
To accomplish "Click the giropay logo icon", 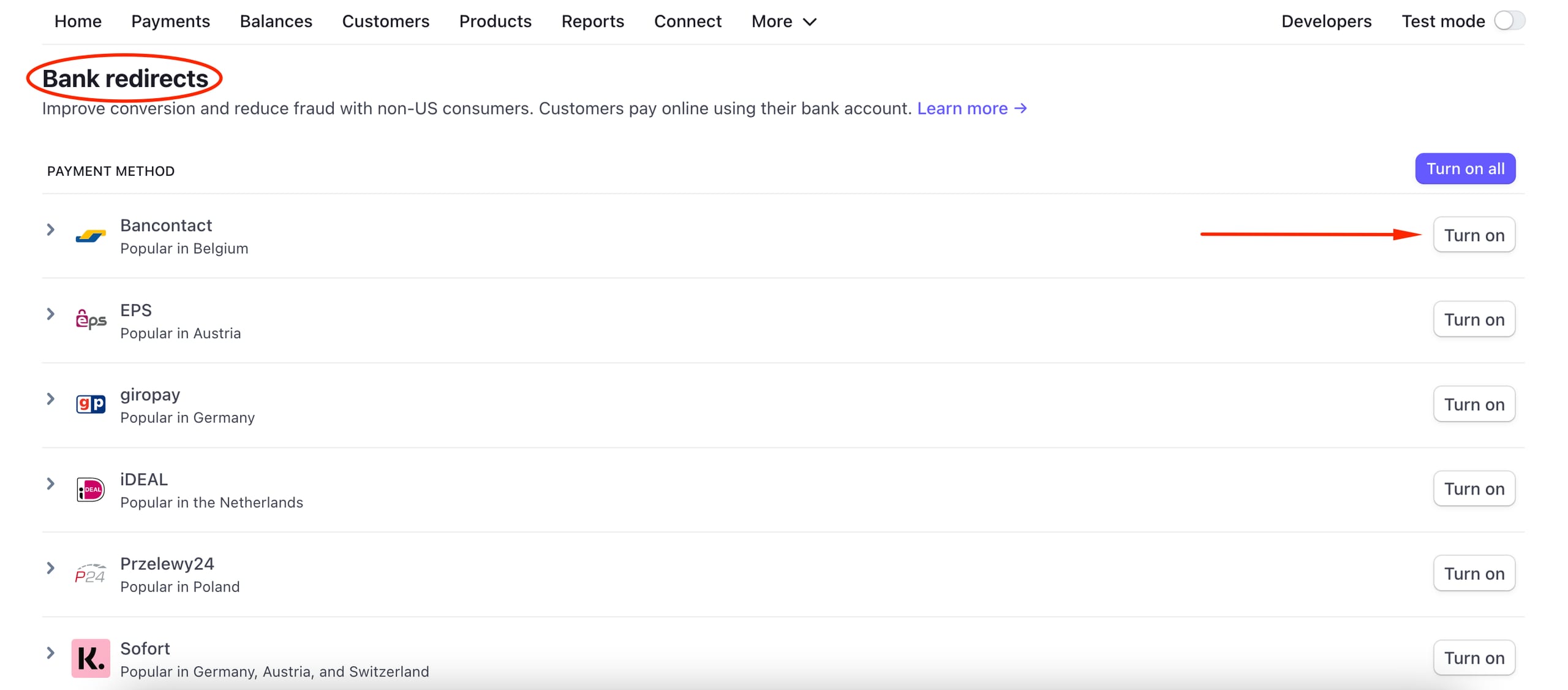I will [90, 404].
